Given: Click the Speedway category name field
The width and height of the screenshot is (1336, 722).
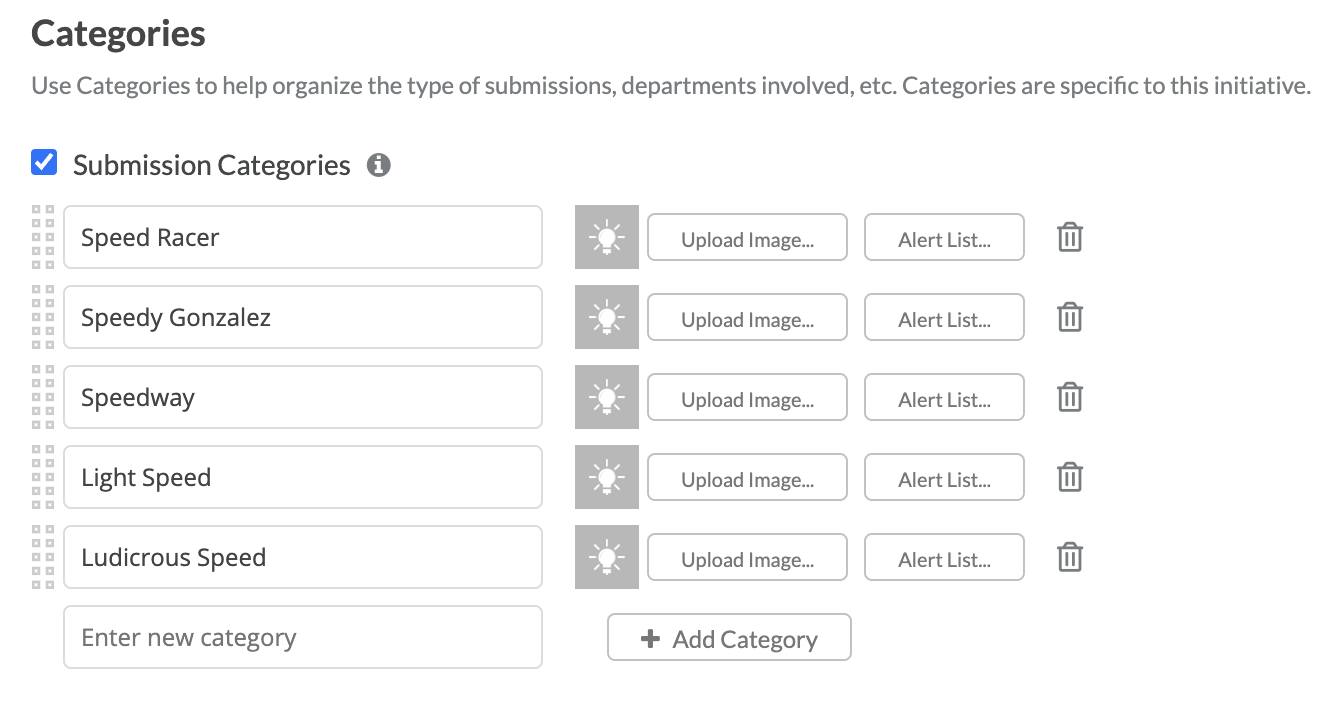Looking at the screenshot, I should [303, 397].
